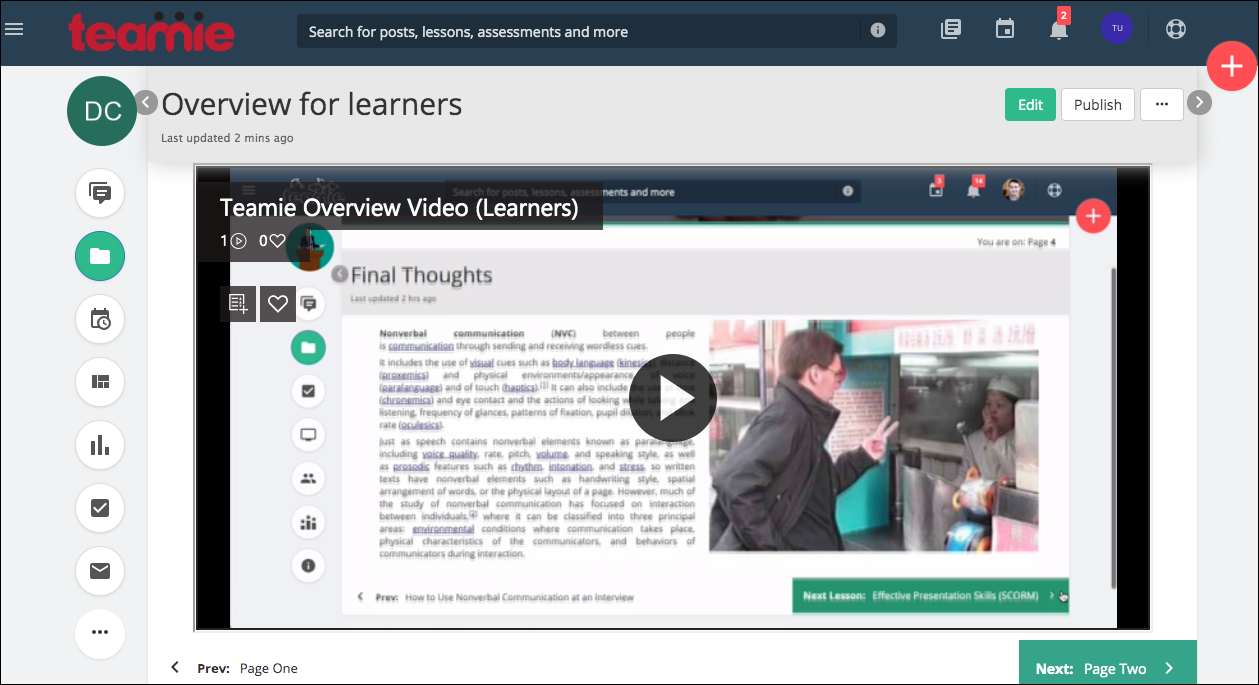
Task: Click the green Edit button
Action: pyautogui.click(x=1030, y=105)
